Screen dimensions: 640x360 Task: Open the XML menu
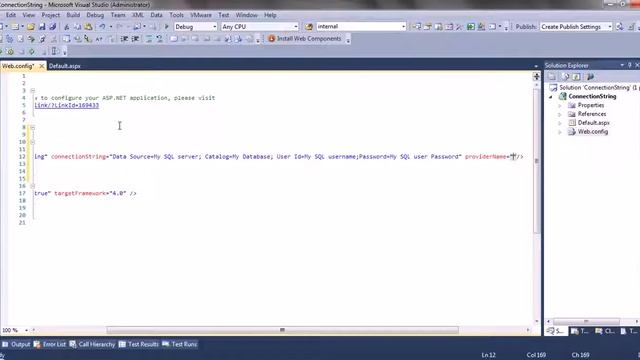(x=138, y=15)
